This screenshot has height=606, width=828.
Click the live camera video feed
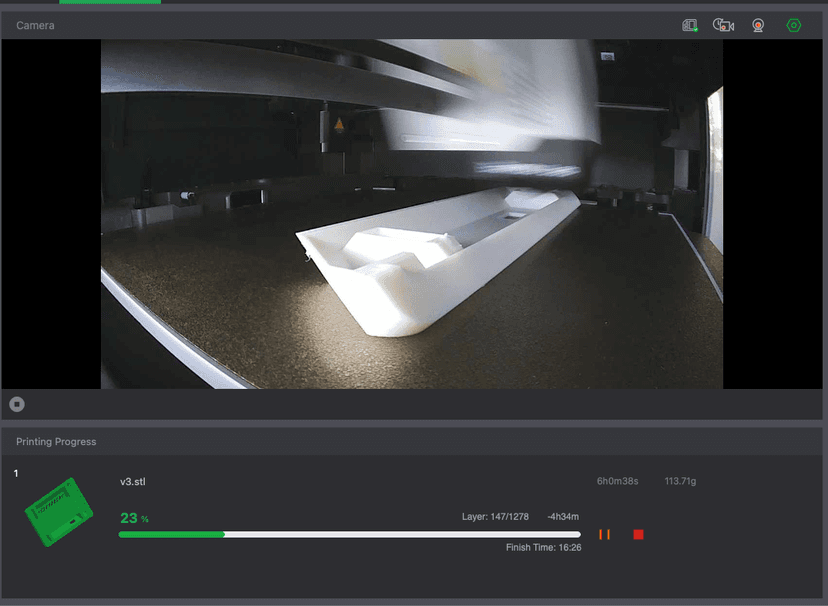pyautogui.click(x=411, y=214)
